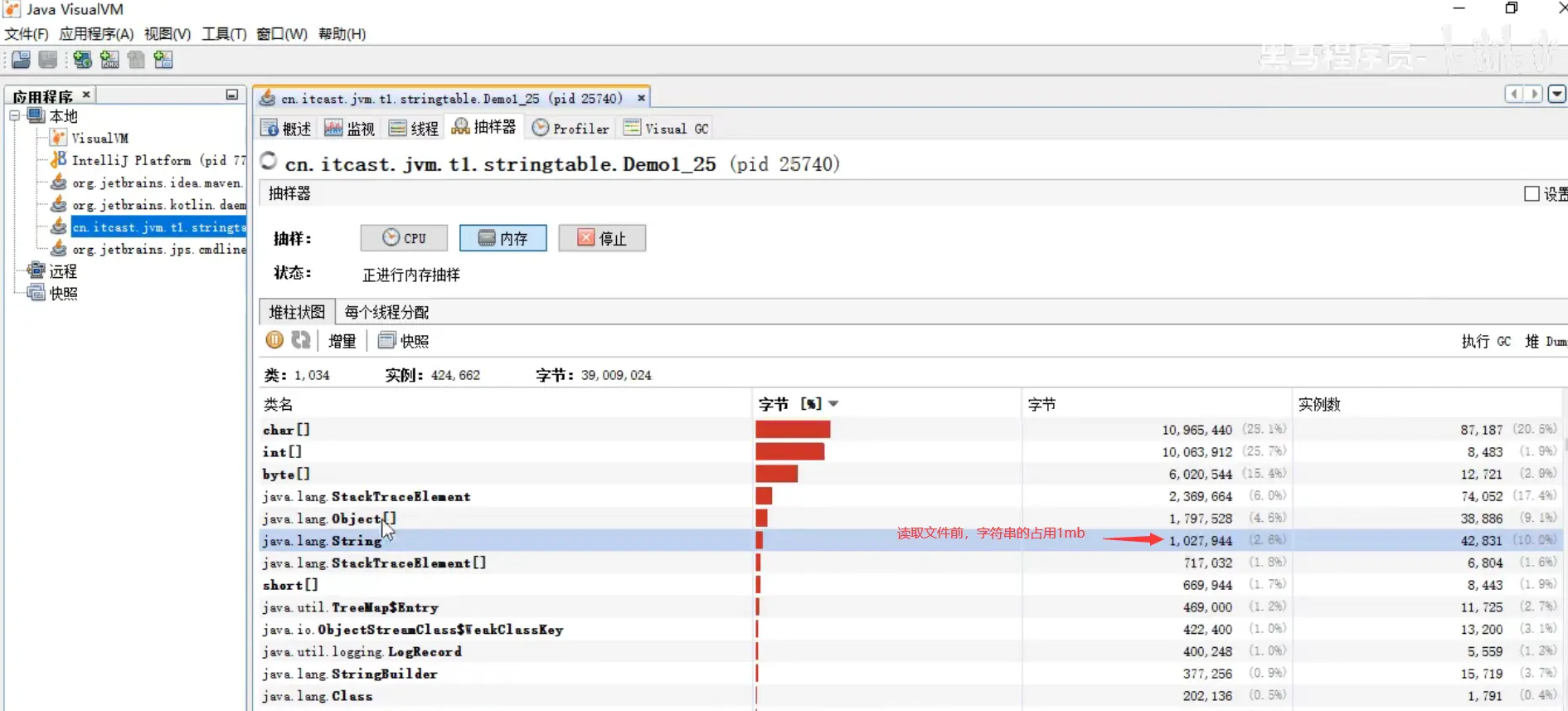Click the Load snapshot toolbar icon

(22, 60)
